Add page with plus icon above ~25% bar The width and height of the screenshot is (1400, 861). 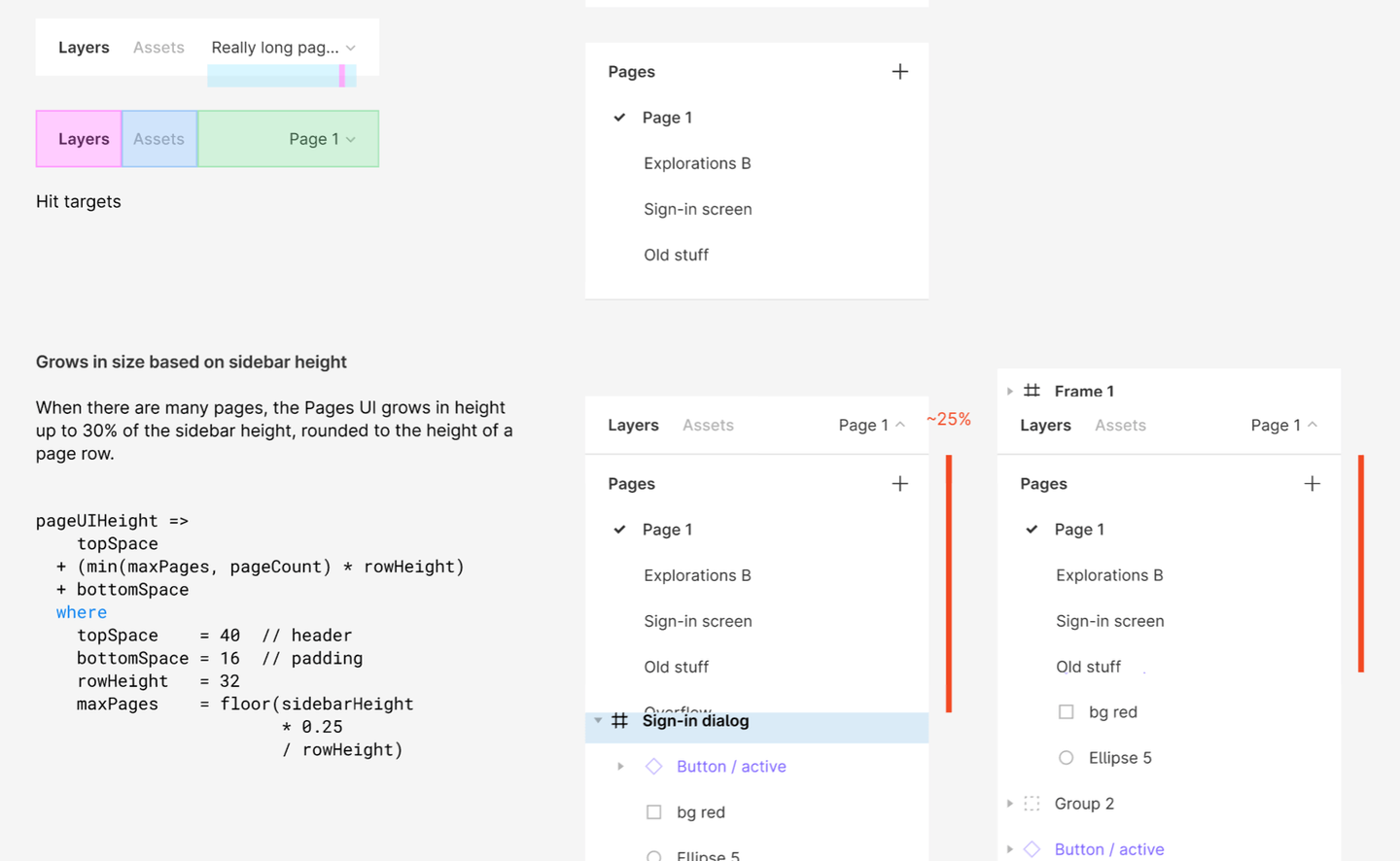click(x=899, y=484)
